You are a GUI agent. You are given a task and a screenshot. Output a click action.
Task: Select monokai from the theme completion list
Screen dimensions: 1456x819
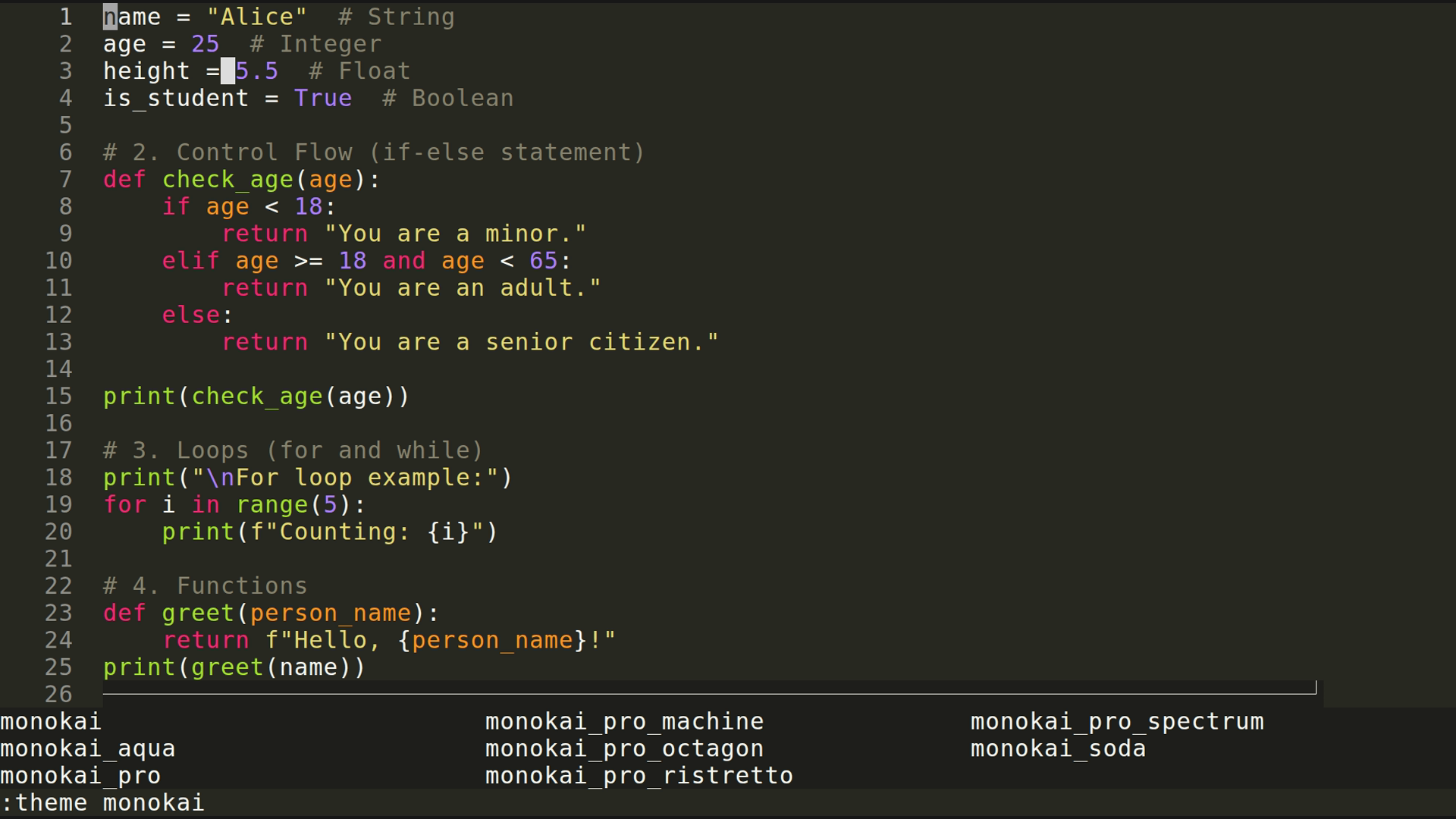coord(49,720)
